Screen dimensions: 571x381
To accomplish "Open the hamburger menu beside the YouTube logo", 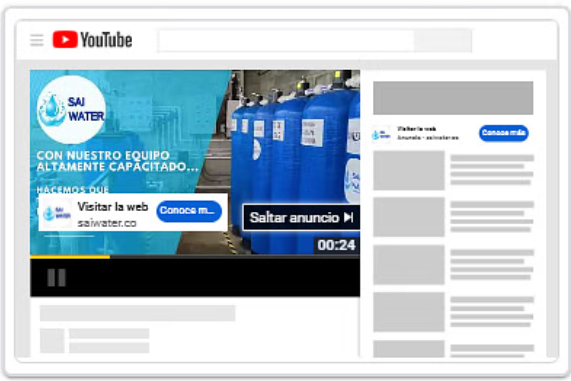I will click(x=36, y=40).
